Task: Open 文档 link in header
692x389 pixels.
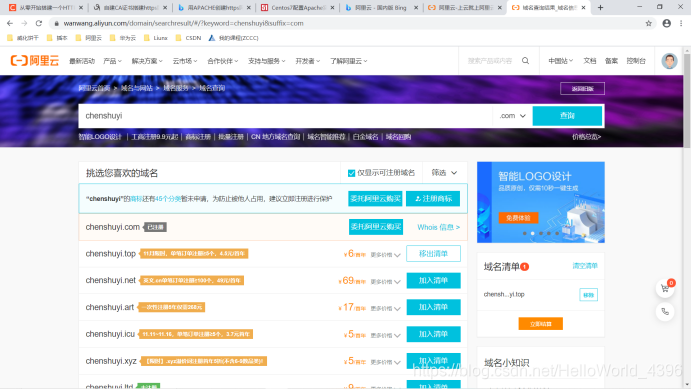Action: [590, 61]
